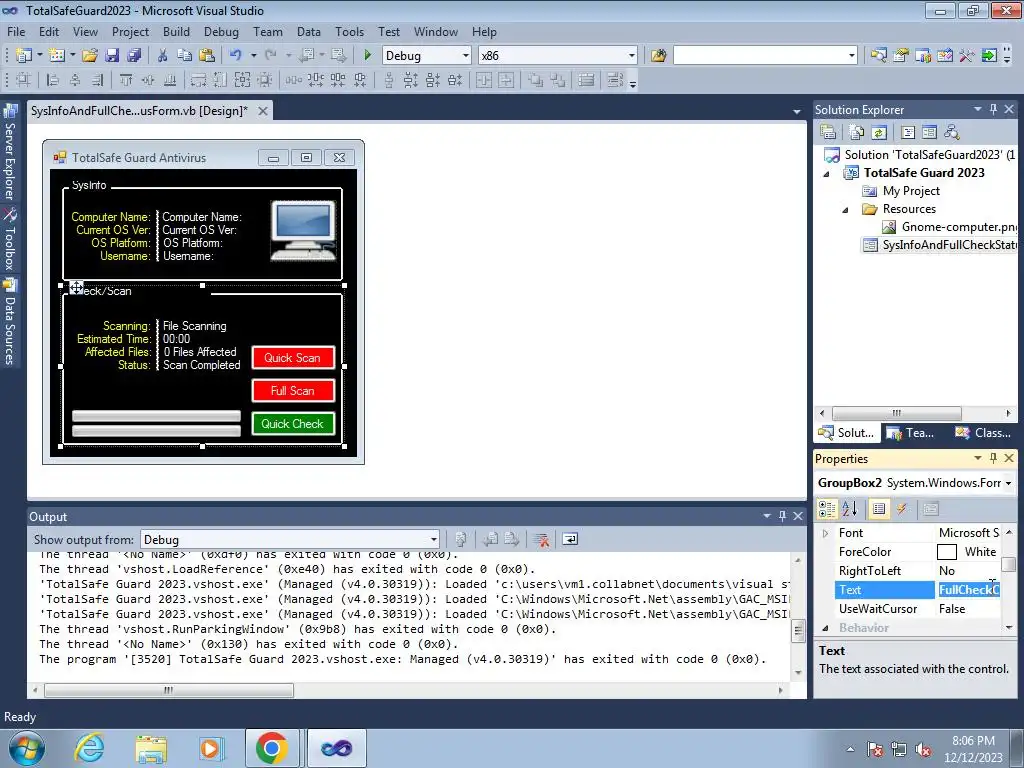Open the Build menu
This screenshot has height=768, width=1024.
(176, 31)
